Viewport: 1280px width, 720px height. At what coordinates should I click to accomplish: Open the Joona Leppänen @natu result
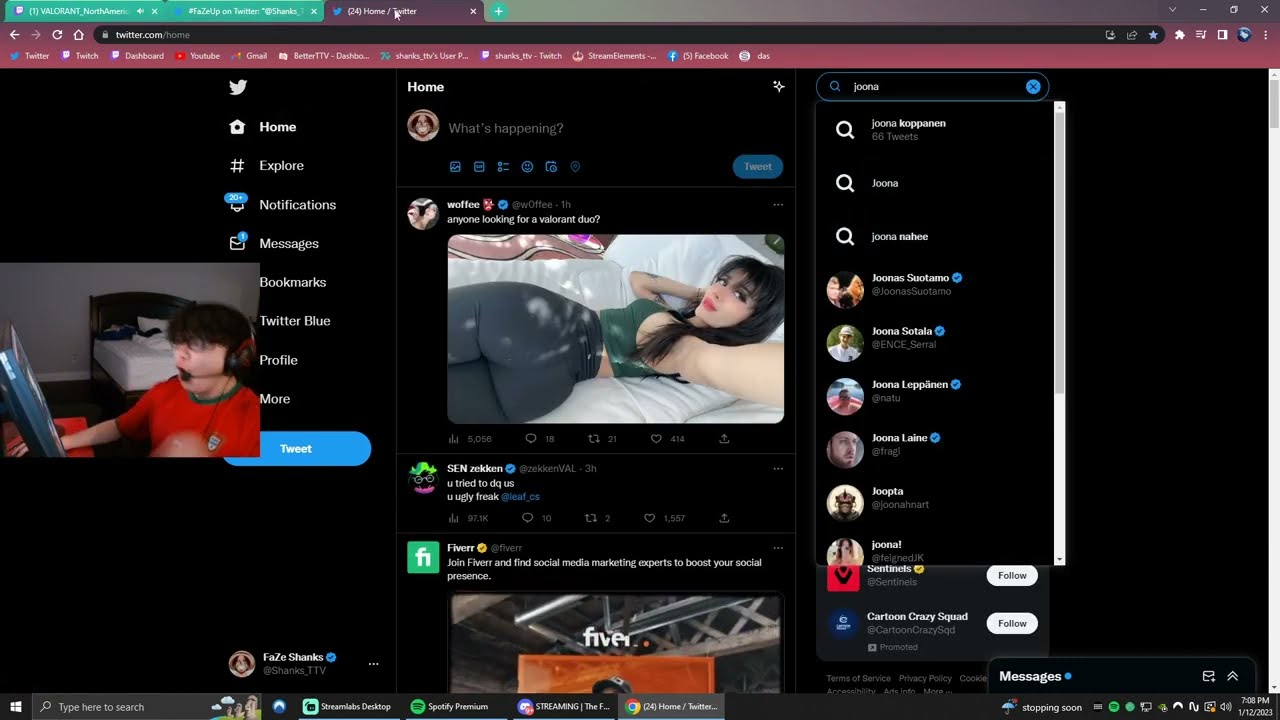tap(934, 397)
